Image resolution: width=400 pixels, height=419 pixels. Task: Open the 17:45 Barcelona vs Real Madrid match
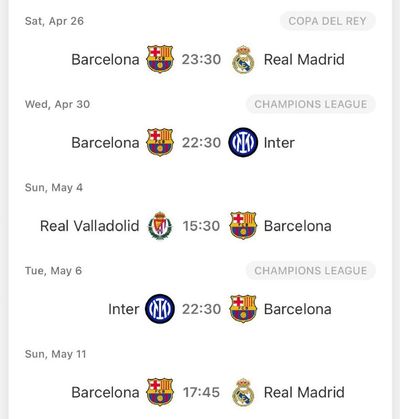[x=201, y=392]
